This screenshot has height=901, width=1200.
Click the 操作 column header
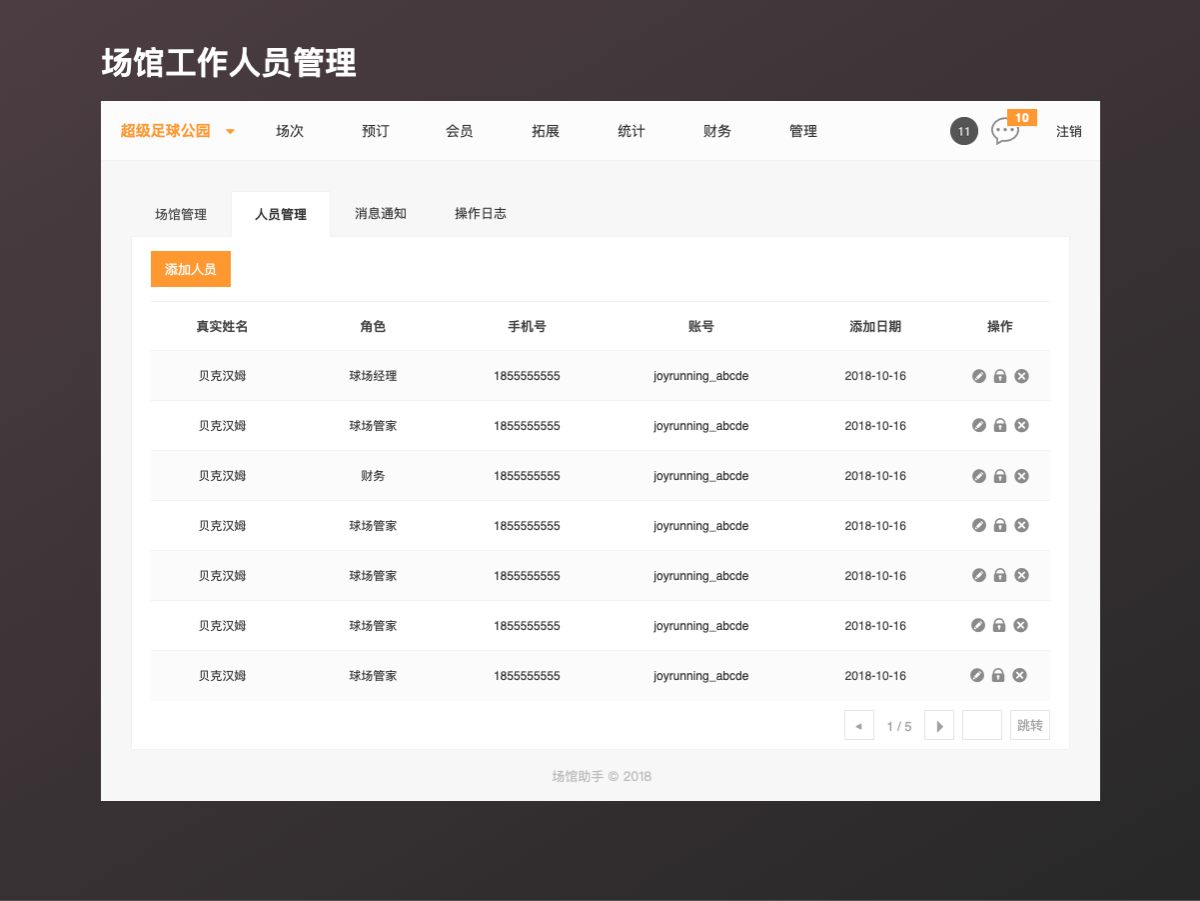(x=1000, y=326)
